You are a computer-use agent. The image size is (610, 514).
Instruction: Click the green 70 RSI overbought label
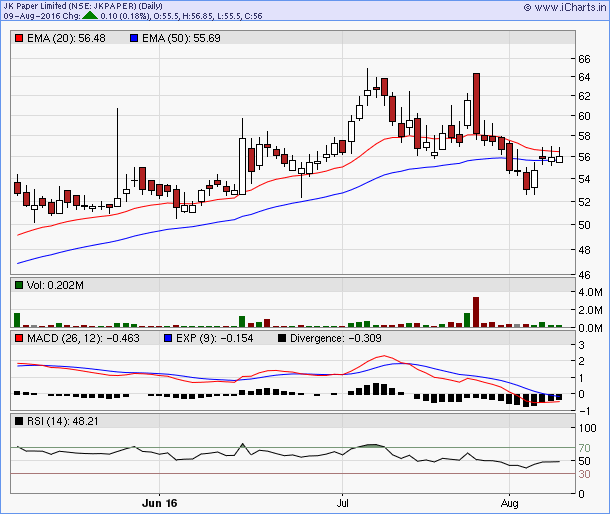tap(584, 448)
